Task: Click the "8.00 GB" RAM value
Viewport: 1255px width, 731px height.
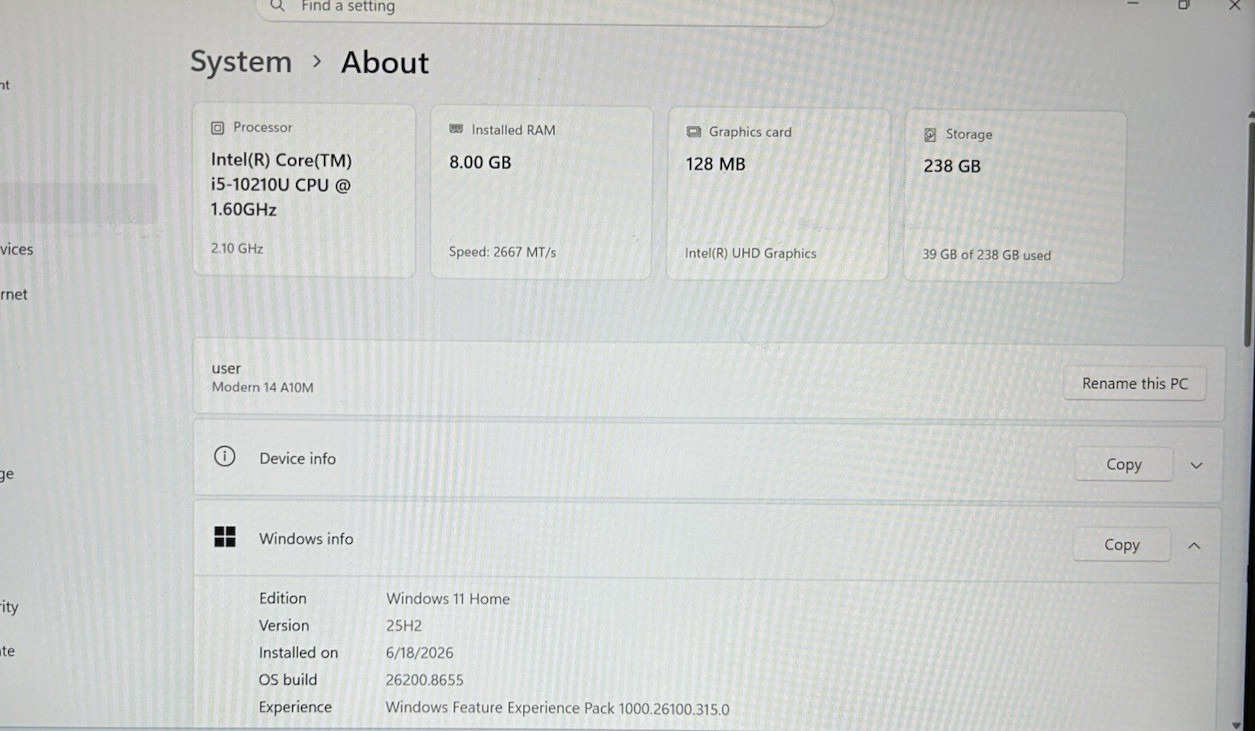Action: pos(480,162)
